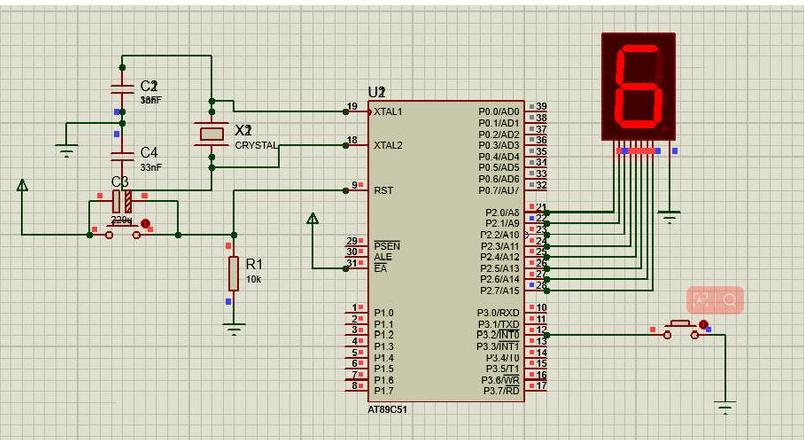Click the 33nF value under C4
This screenshot has width=804, height=440.
pyautogui.click(x=151, y=167)
